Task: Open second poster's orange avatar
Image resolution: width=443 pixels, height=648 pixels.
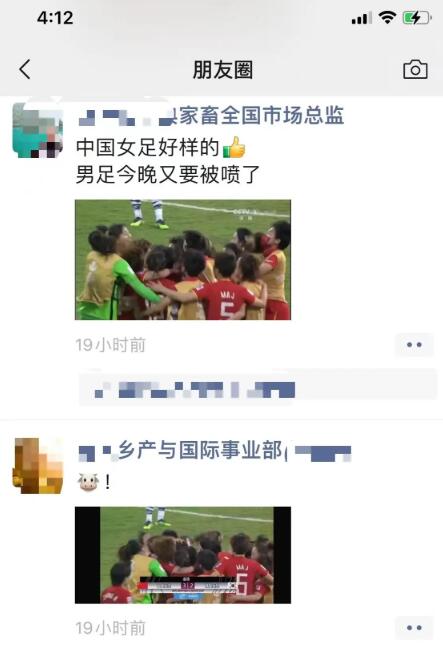Action: (x=38, y=466)
